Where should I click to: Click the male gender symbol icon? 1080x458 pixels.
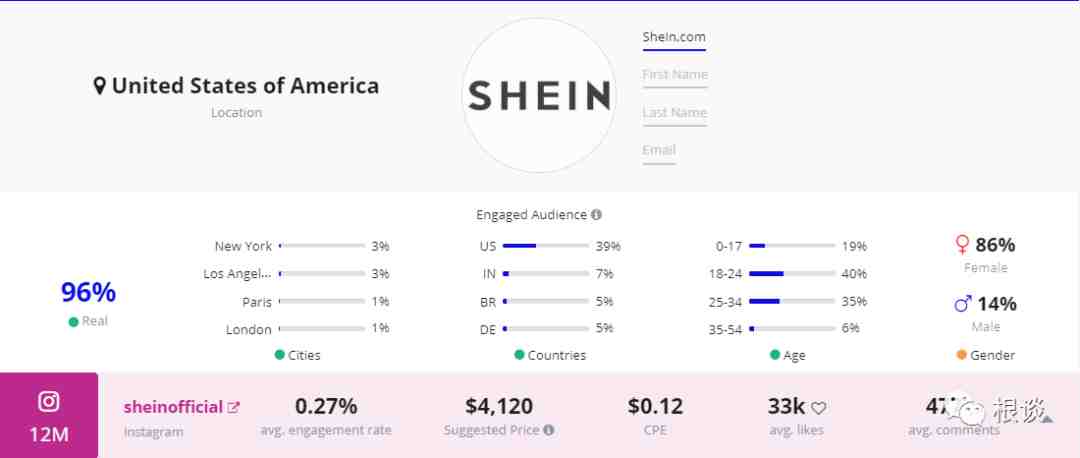pyautogui.click(x=962, y=303)
